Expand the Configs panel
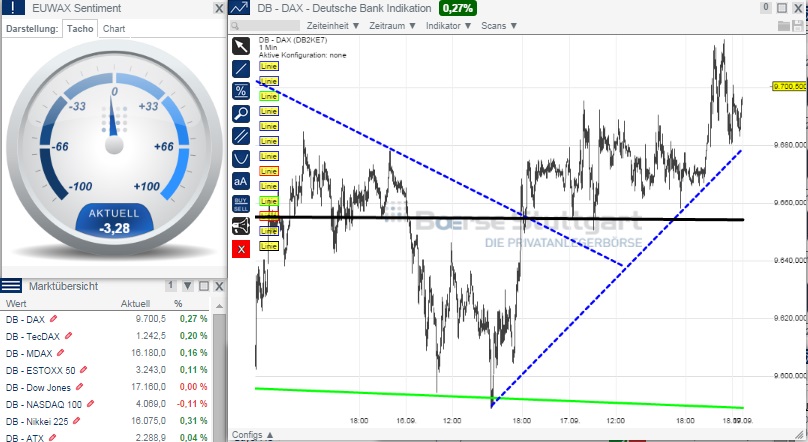The width and height of the screenshot is (808, 442). [x=252, y=435]
